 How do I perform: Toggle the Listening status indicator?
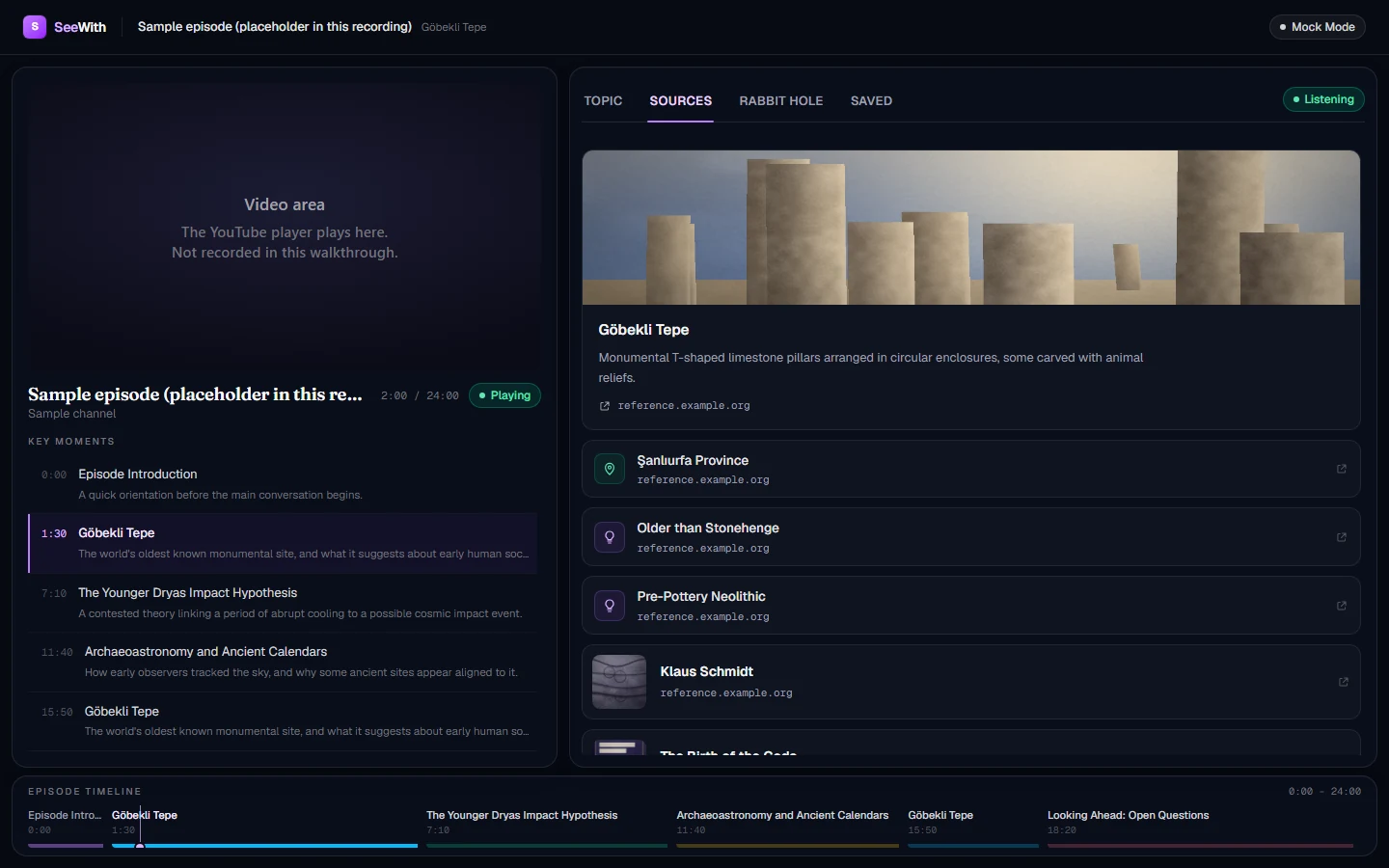click(1323, 99)
